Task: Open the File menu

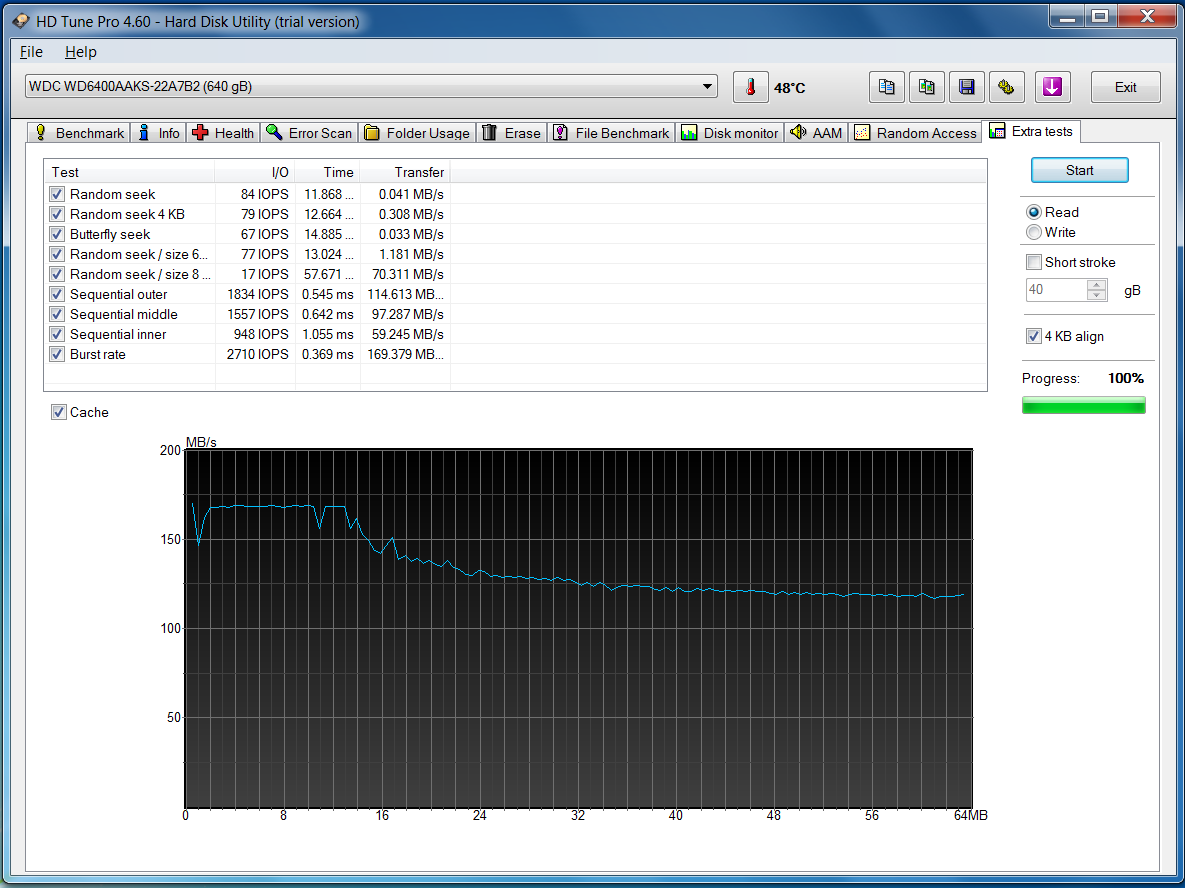Action: pyautogui.click(x=31, y=52)
